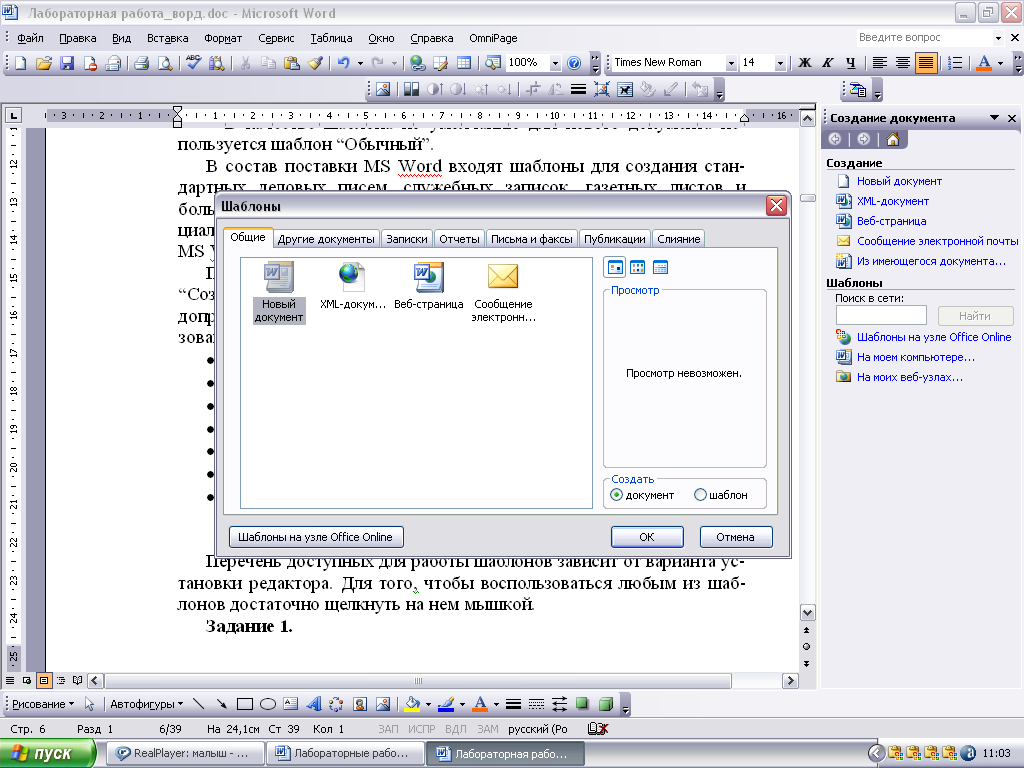Viewport: 1024px width, 768px height.
Task: Click the dialog's 'Шаблоны на узле Office Online' button
Action: coord(316,537)
